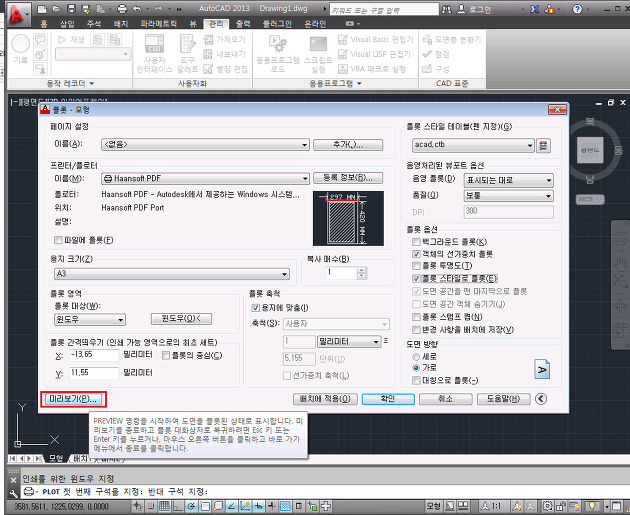Click the toolbar lock icon in status bar

click(x=561, y=506)
